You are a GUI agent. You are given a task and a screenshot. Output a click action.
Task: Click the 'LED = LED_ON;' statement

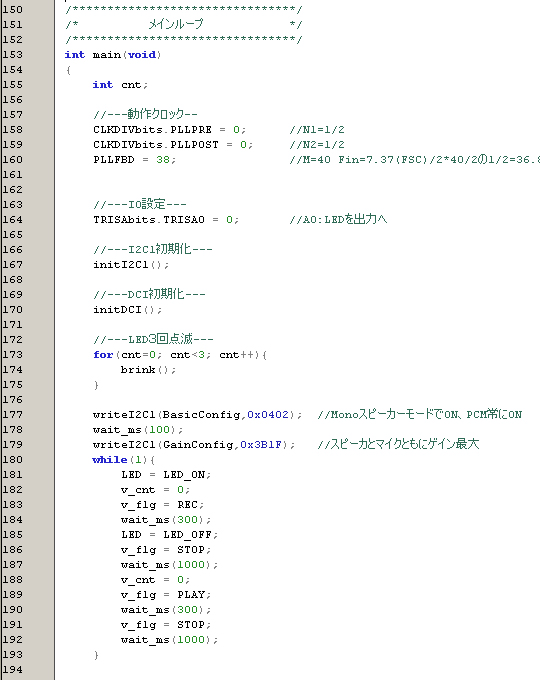tap(166, 475)
